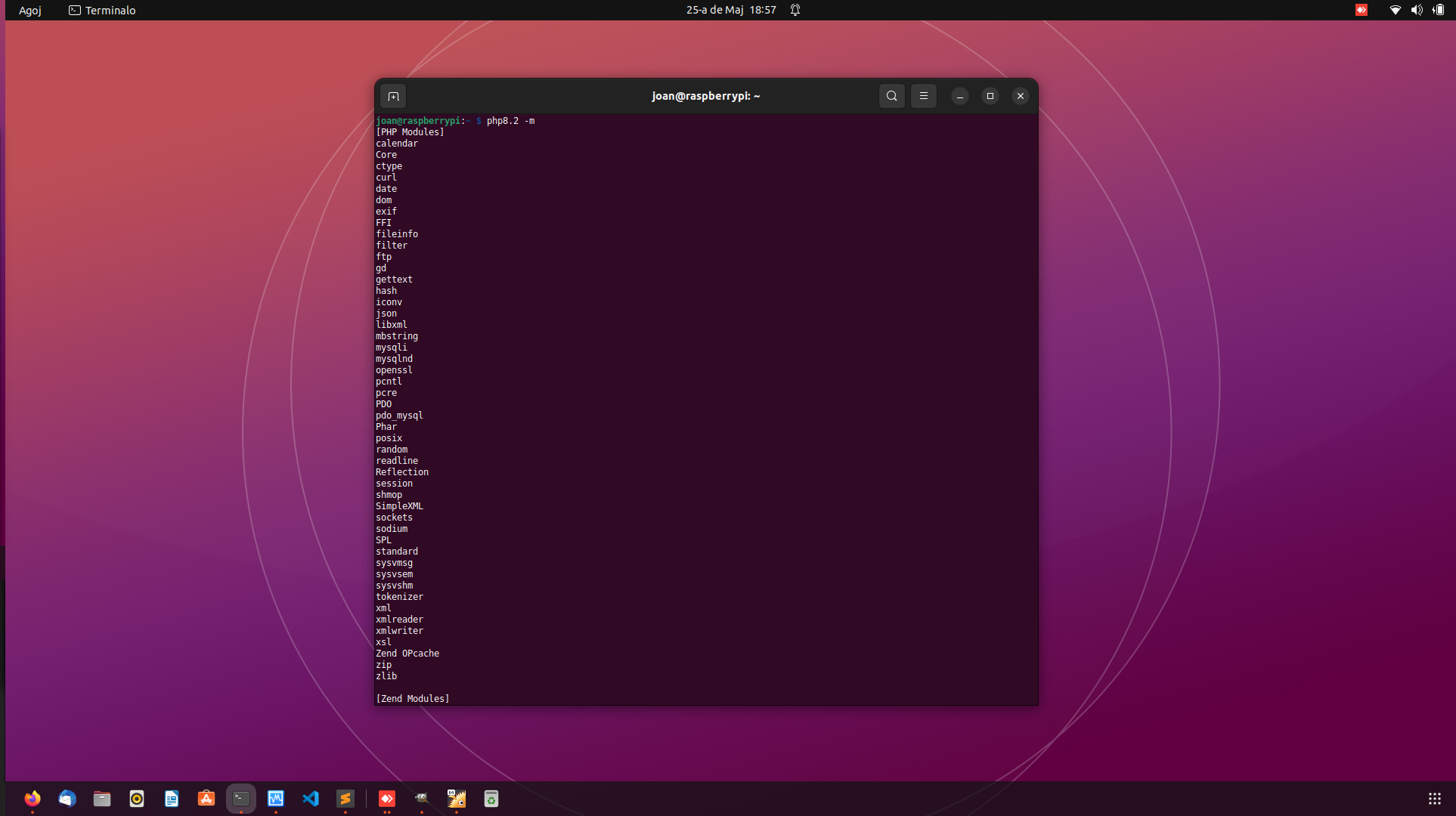Launch Thunderbird mail from dock
The height and width of the screenshot is (816, 1456).
point(67,799)
